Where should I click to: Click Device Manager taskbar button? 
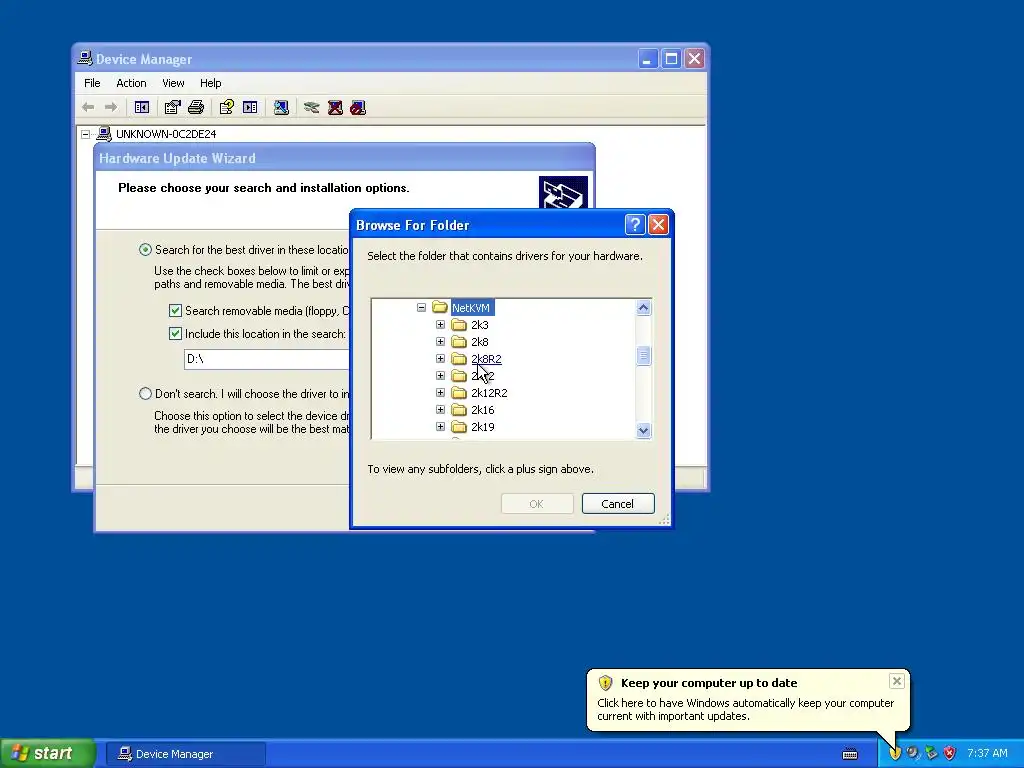coord(185,754)
